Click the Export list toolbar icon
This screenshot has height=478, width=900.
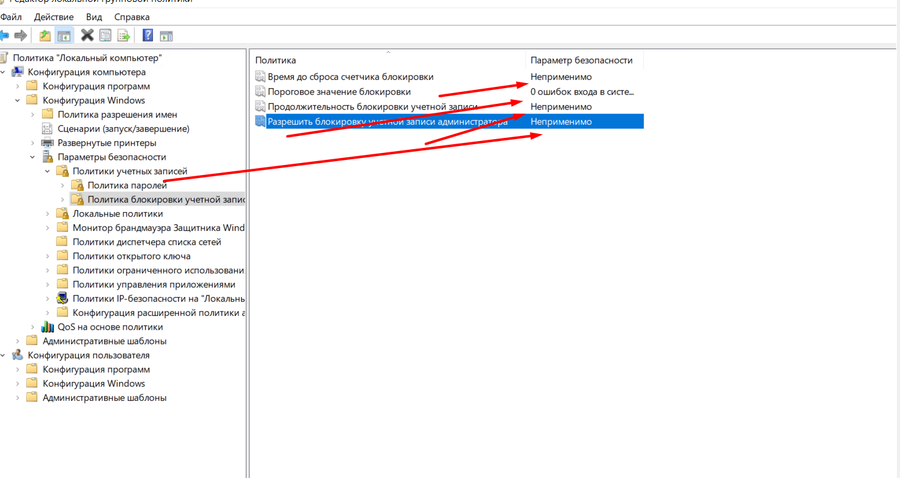[x=123, y=36]
